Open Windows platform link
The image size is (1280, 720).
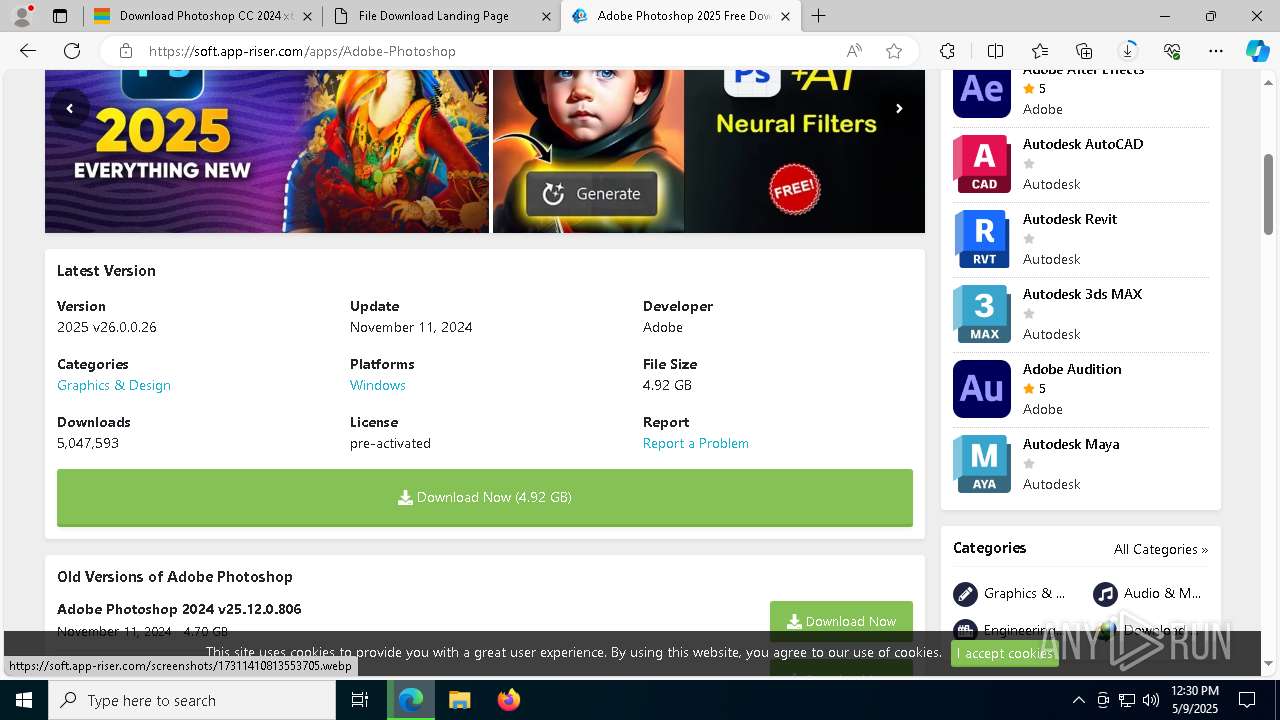coord(378,385)
